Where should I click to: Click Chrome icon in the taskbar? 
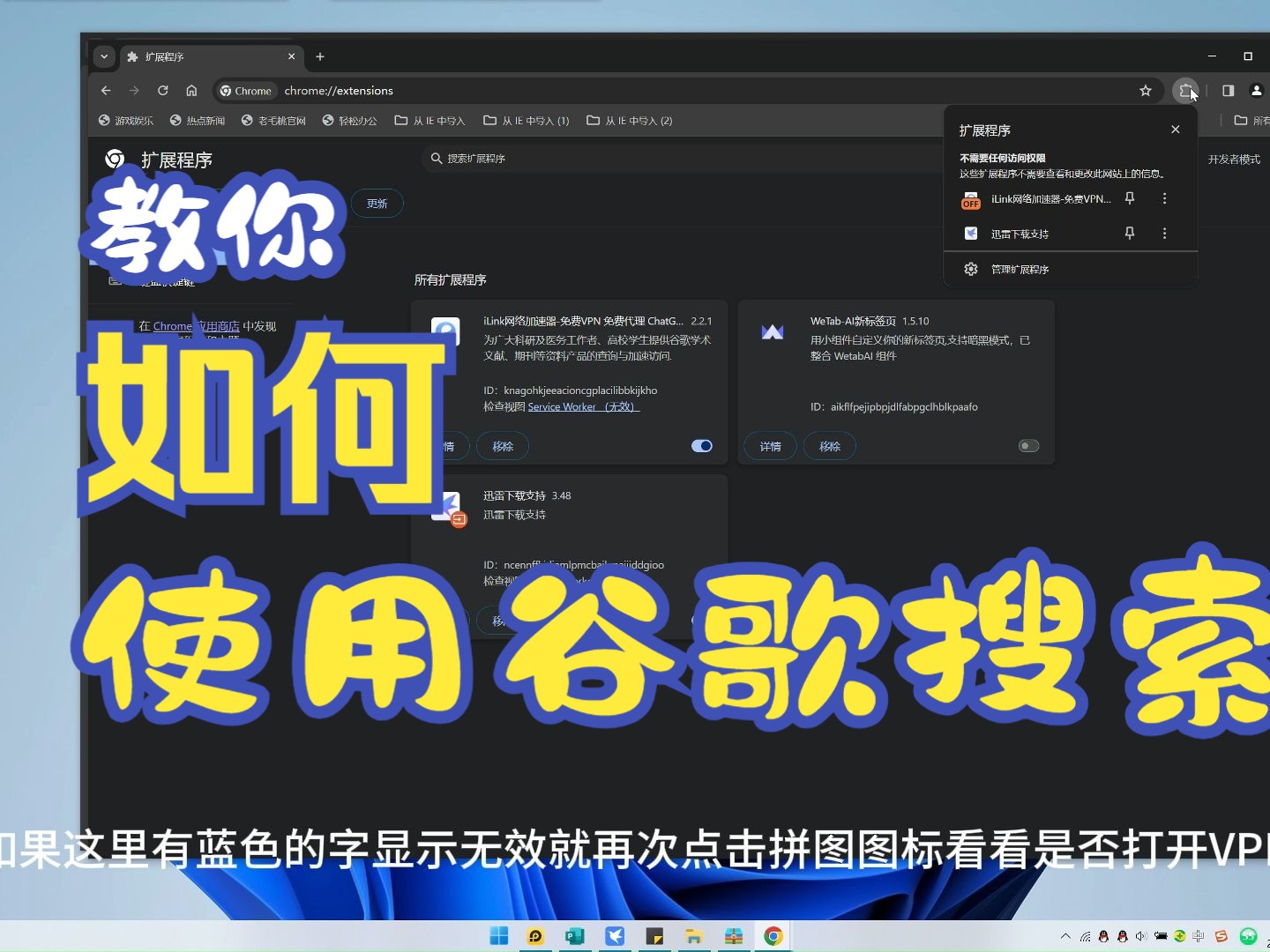(x=773, y=936)
